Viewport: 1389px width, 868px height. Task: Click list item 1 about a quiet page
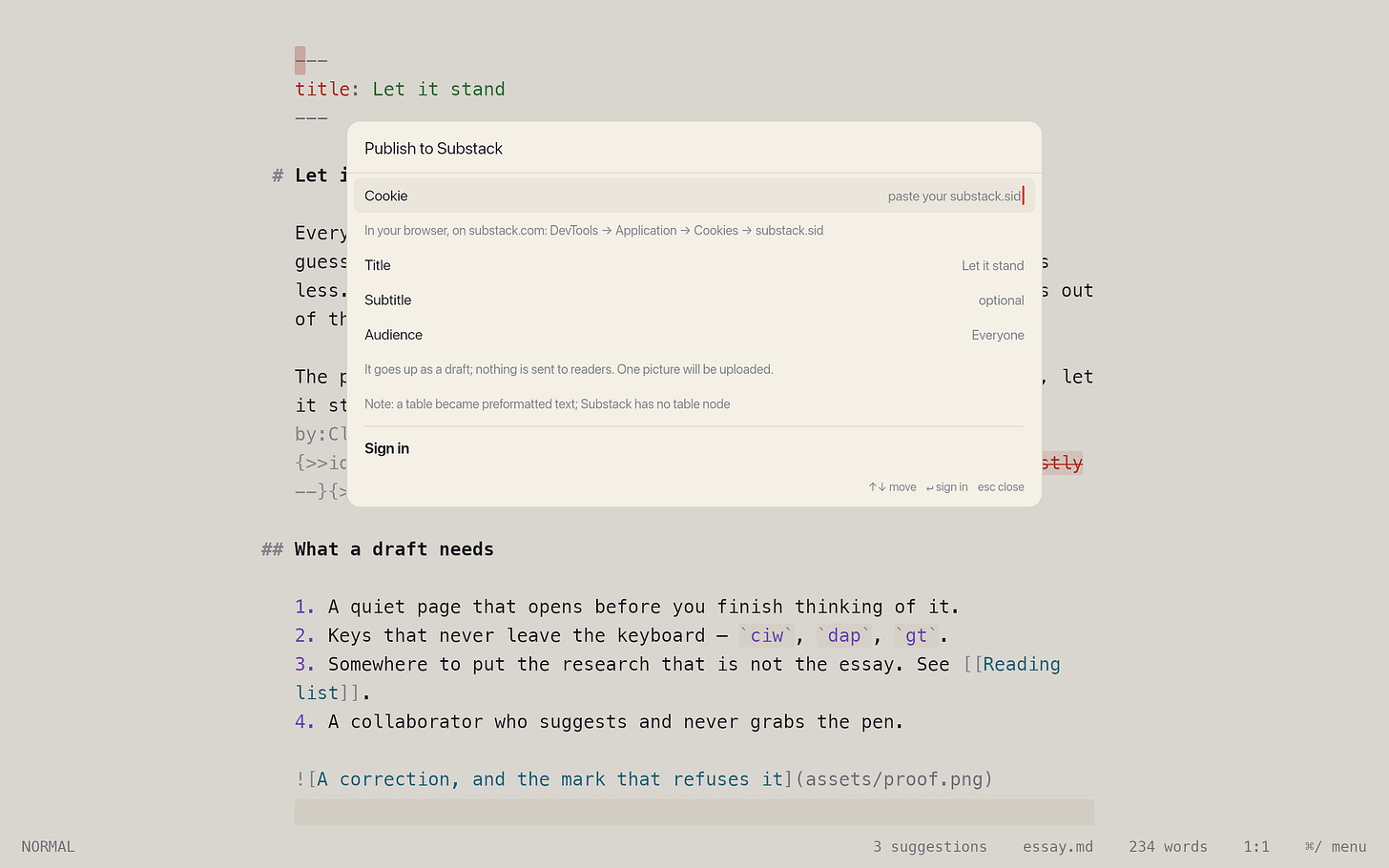pyautogui.click(x=627, y=607)
